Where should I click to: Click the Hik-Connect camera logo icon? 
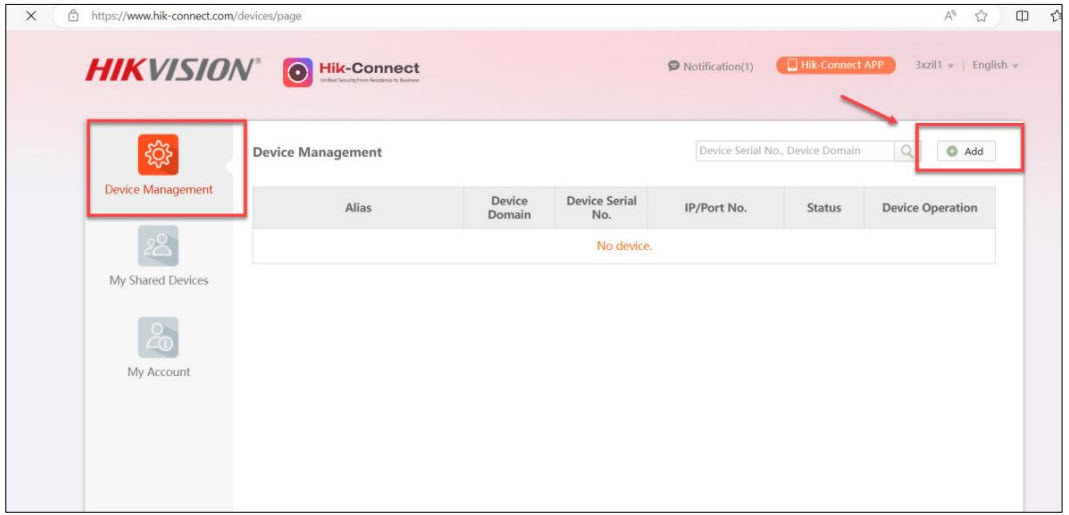[298, 72]
